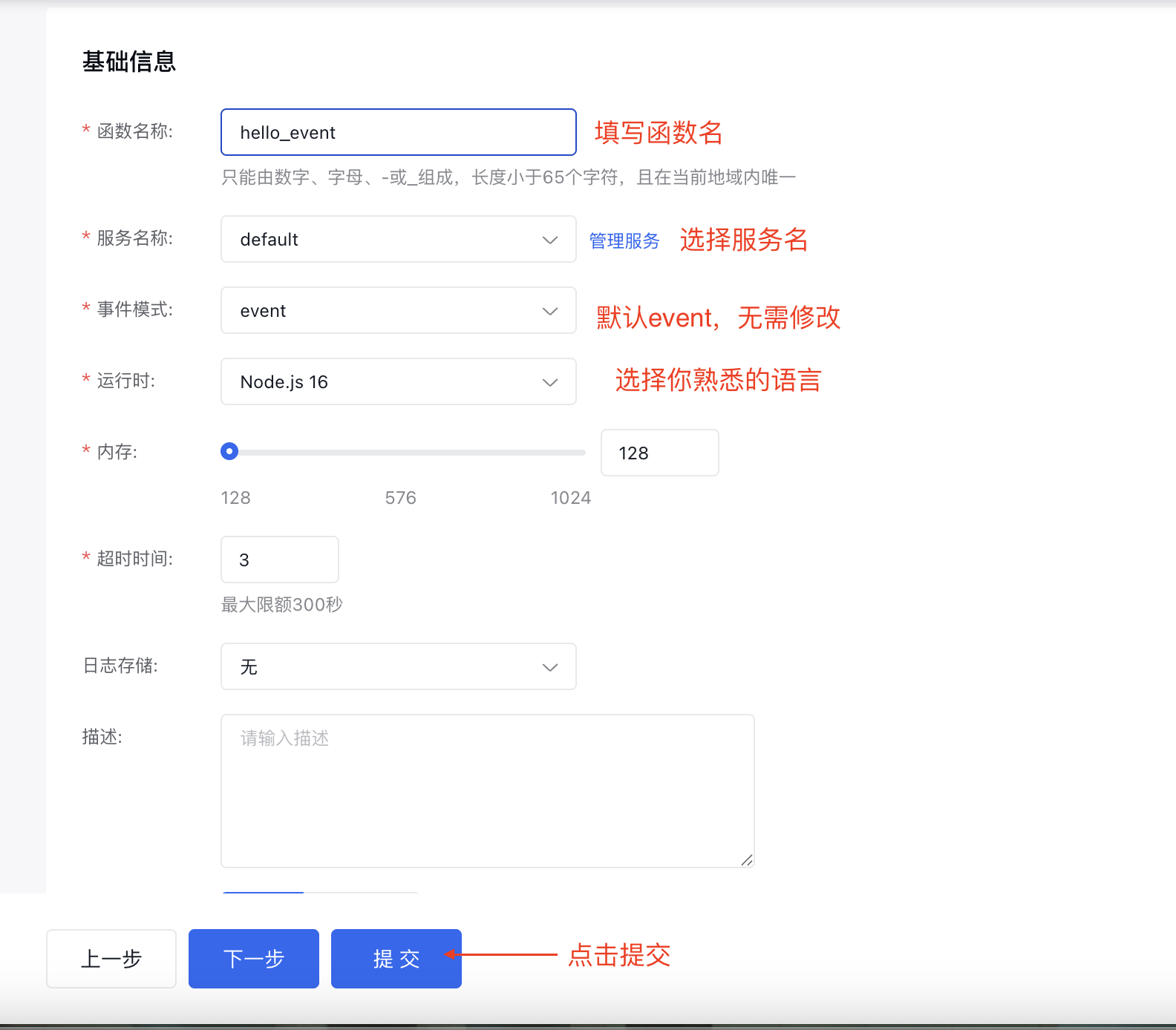Click the 最大限额300秒 hint text

(x=282, y=604)
